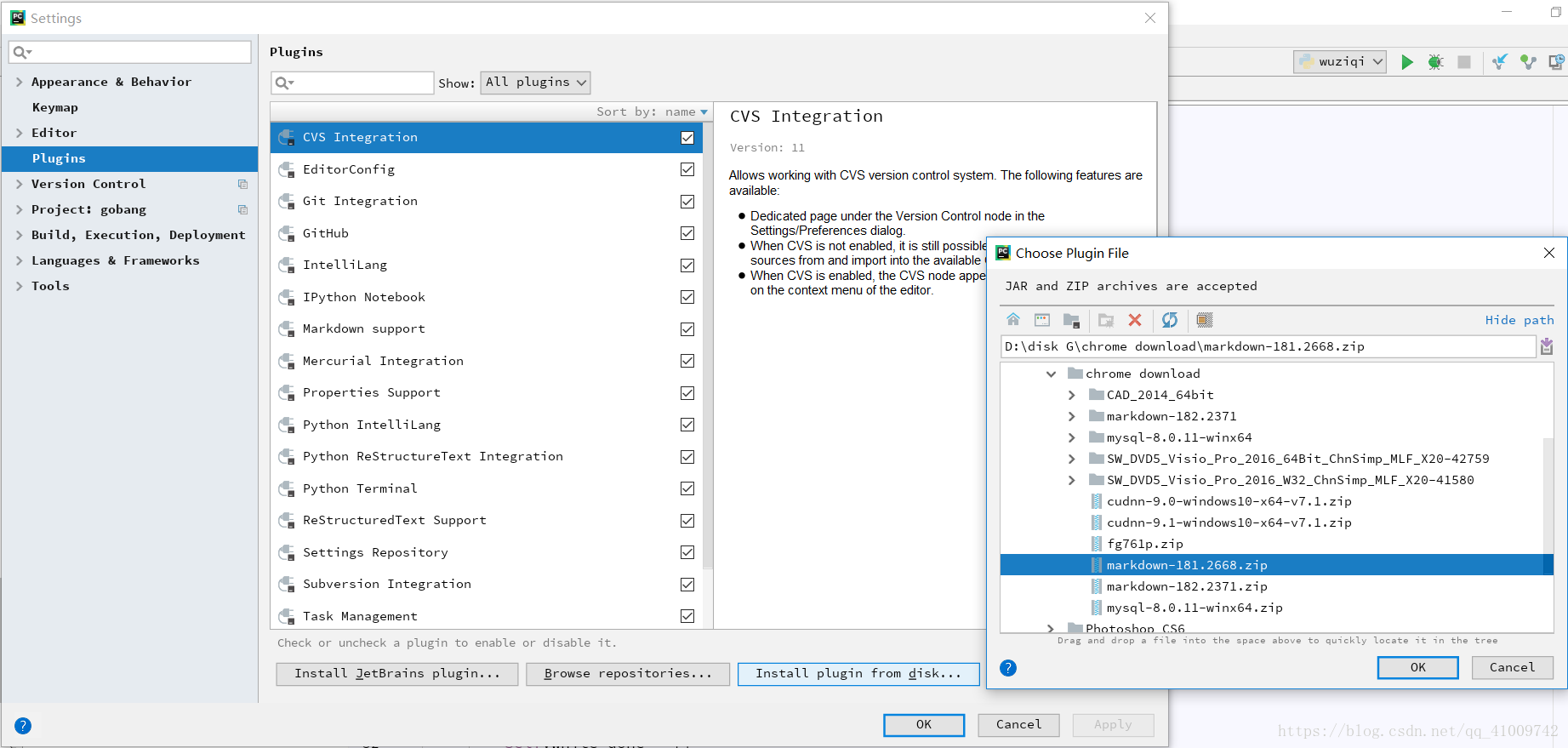This screenshot has width=1568, height=748.
Task: Delete selected file with red X icon
Action: coord(1135,320)
